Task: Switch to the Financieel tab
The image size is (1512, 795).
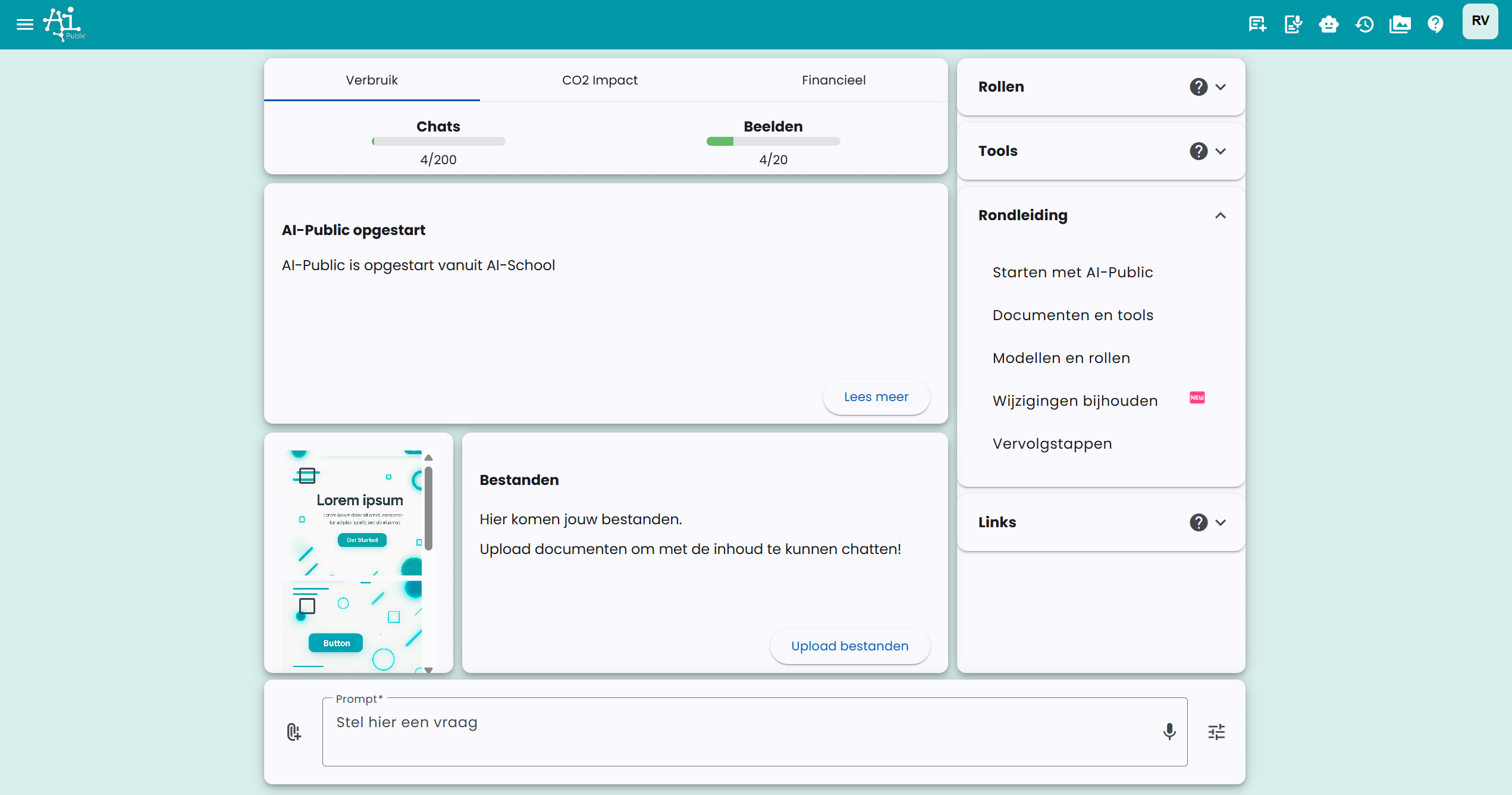Action: [833, 80]
